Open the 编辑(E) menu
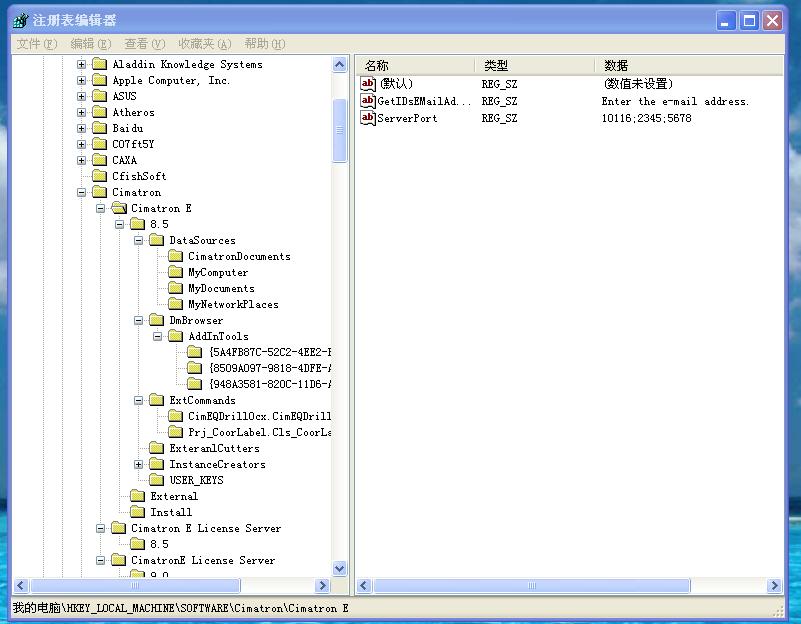 coord(90,44)
